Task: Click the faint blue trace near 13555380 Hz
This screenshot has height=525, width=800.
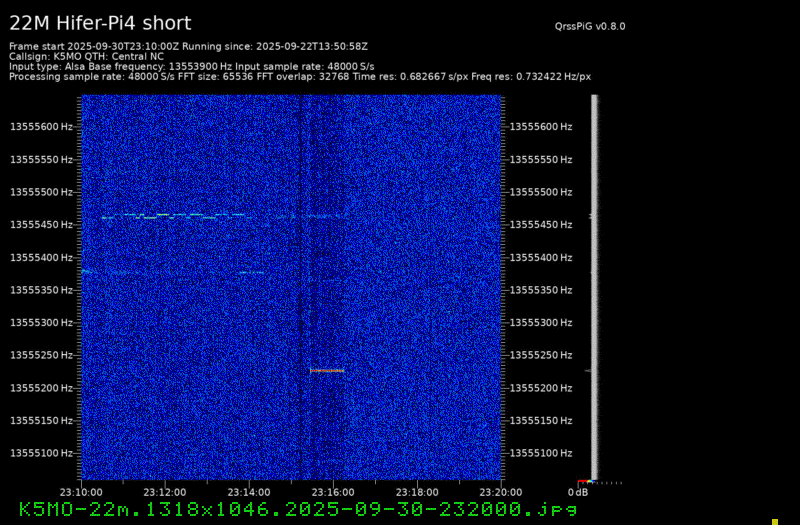Action: coord(150,272)
